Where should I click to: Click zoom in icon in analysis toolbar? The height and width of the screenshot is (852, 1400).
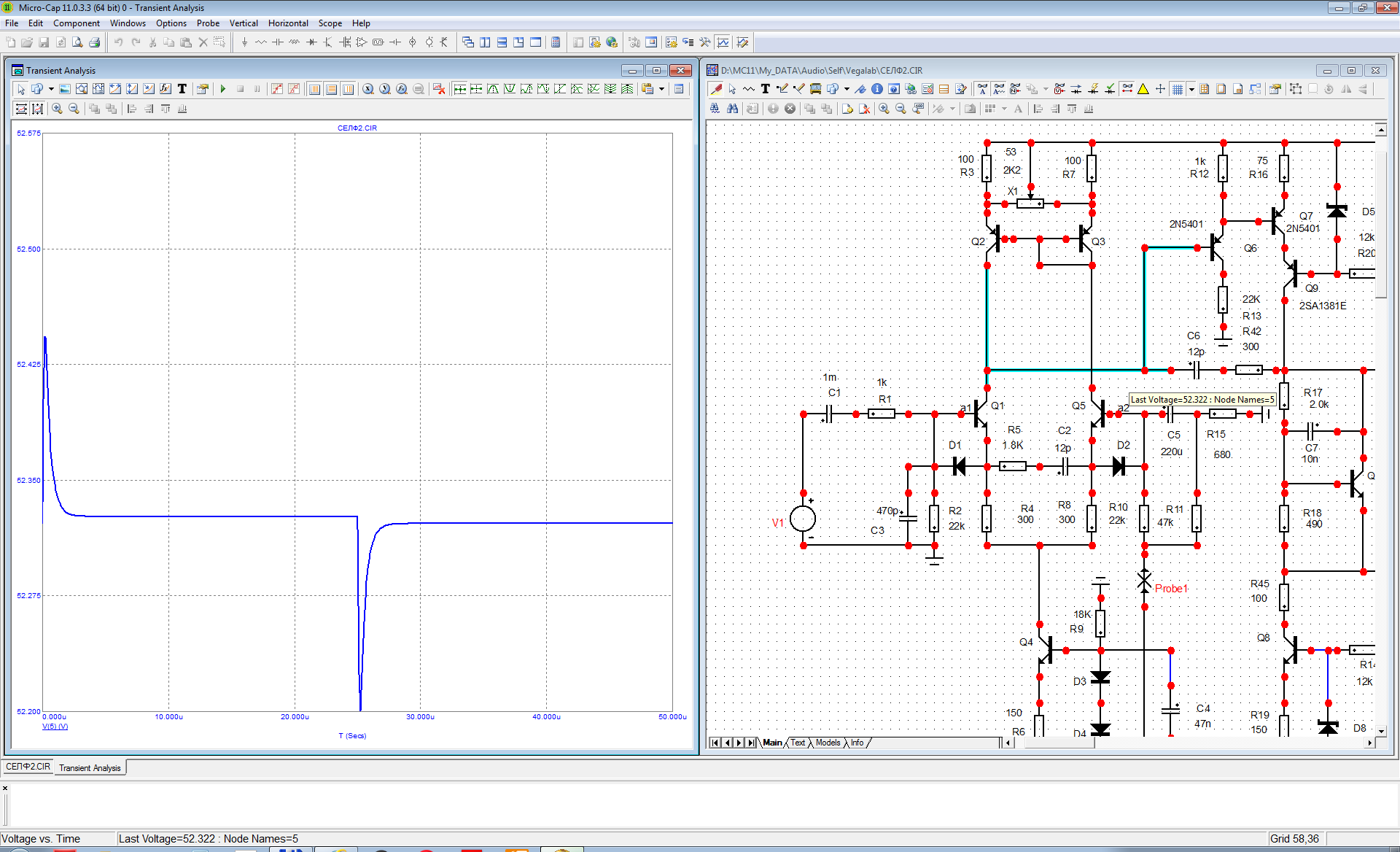click(57, 109)
